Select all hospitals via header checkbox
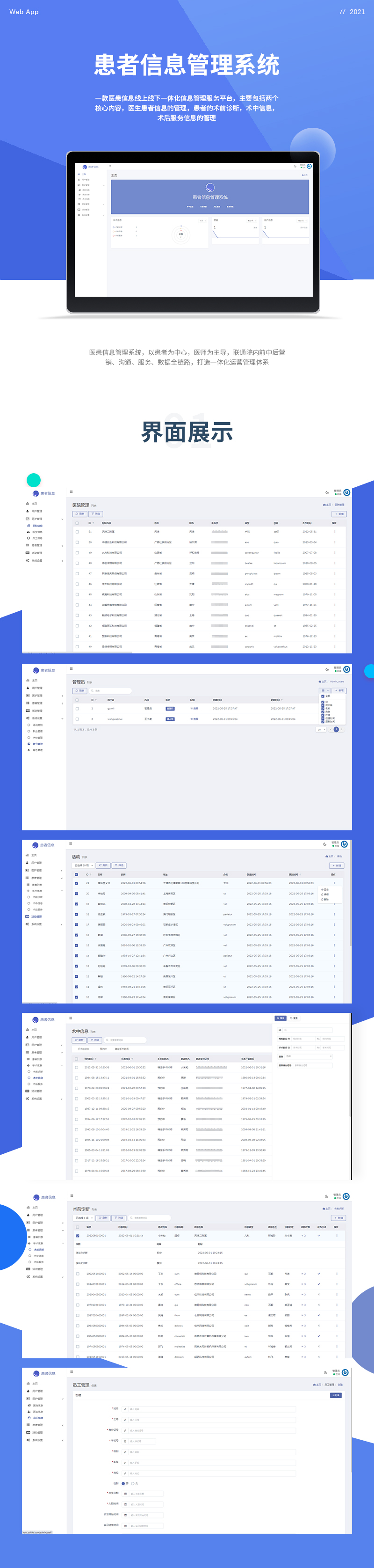The height and width of the screenshot is (1568, 374). point(77,523)
